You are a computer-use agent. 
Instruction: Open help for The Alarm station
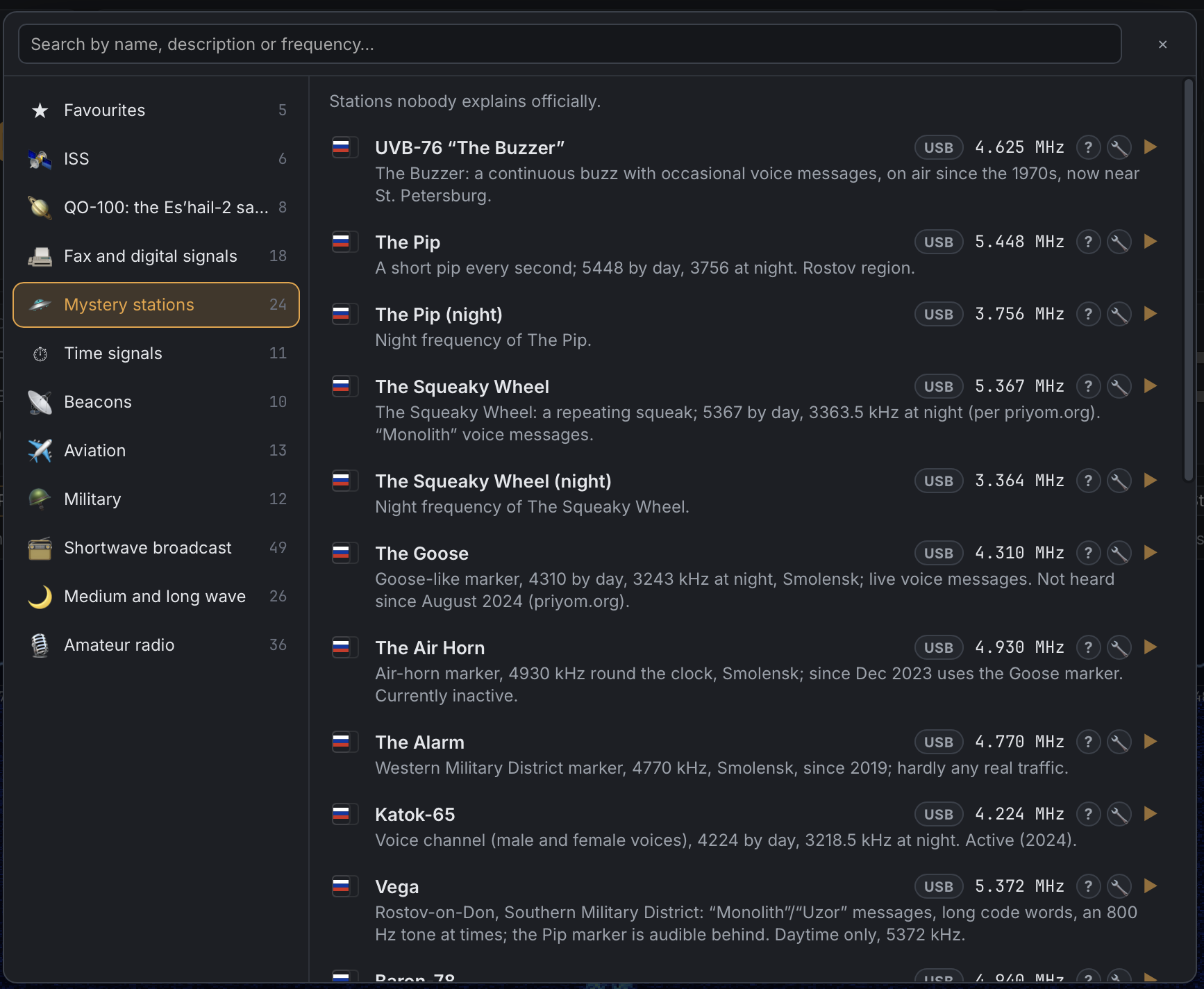(x=1088, y=742)
